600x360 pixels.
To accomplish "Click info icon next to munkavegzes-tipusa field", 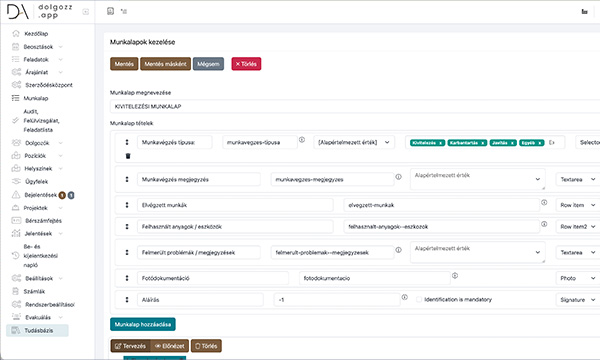I will 302,140.
